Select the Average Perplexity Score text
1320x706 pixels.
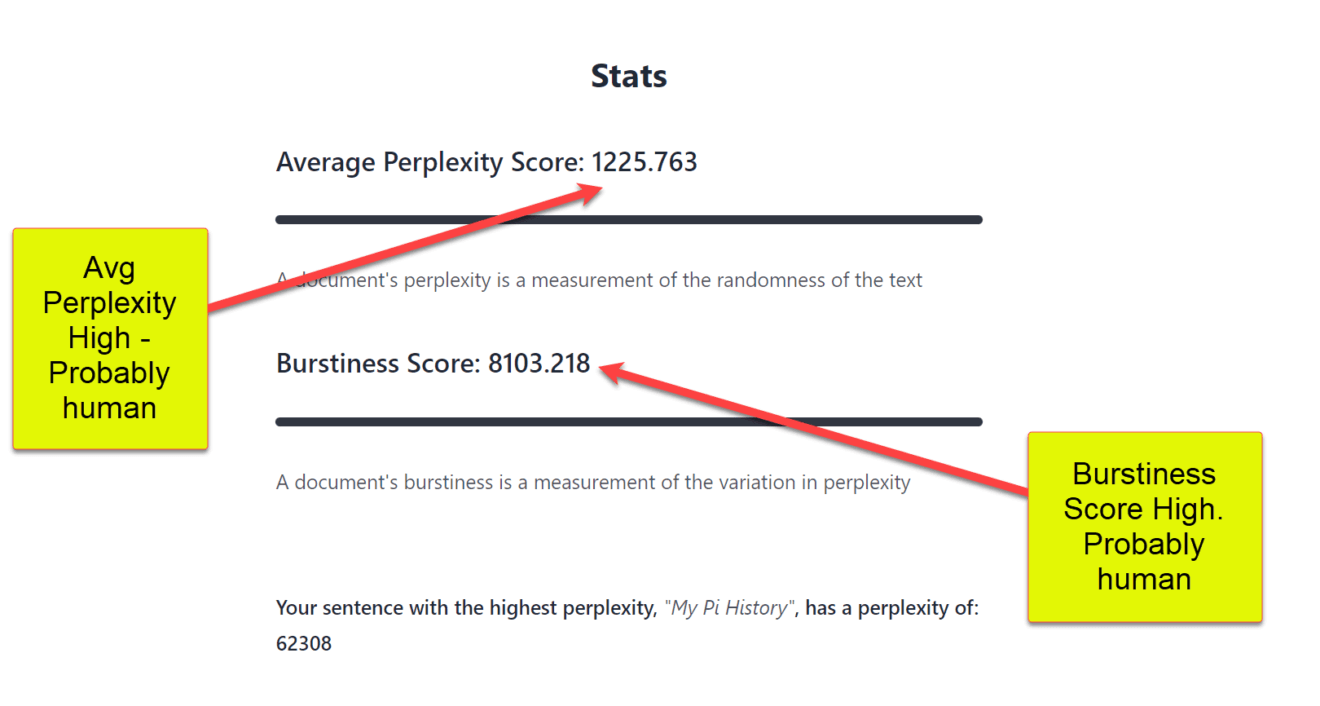tap(430, 162)
